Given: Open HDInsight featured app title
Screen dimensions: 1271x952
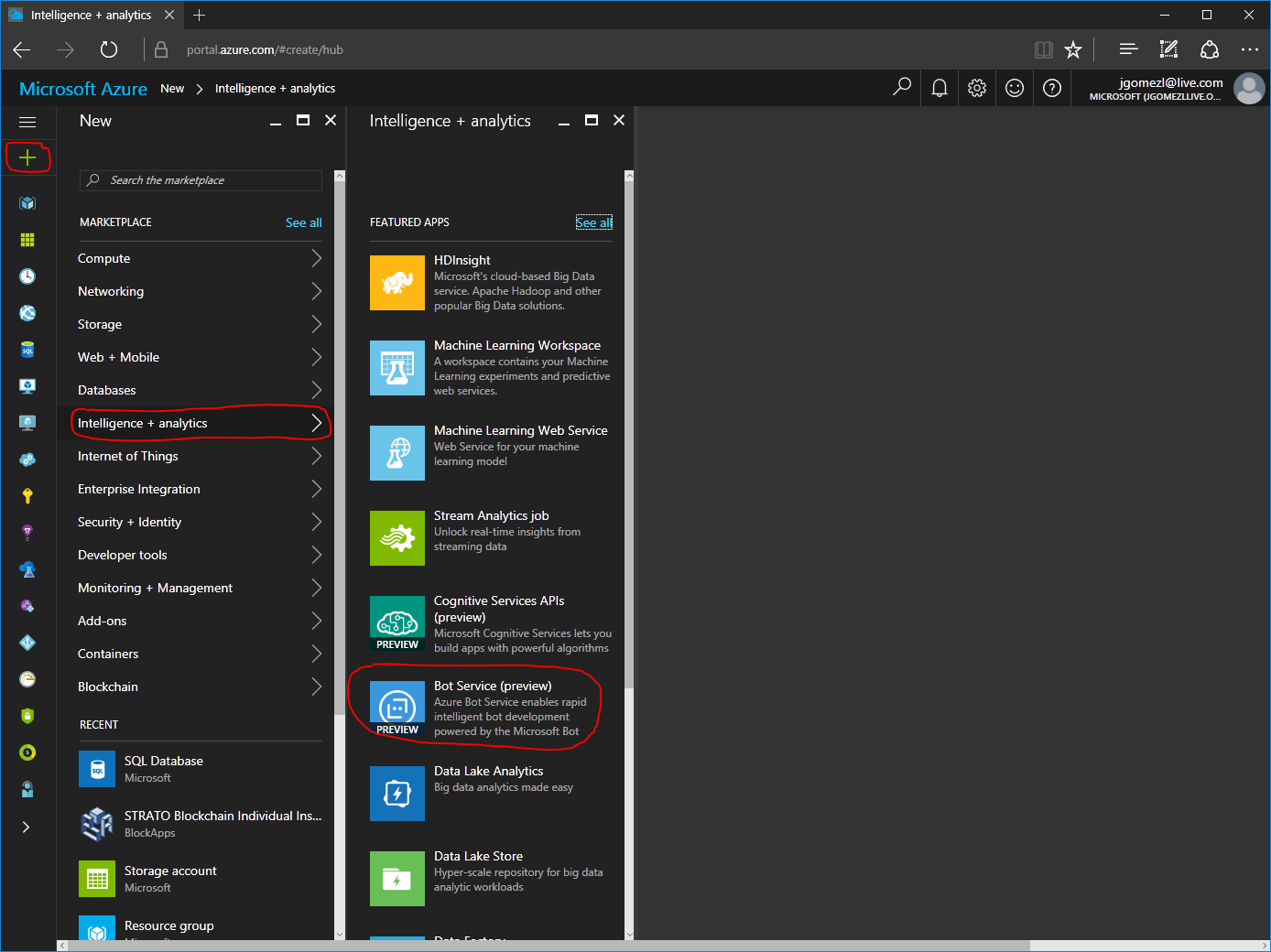Looking at the screenshot, I should coord(462,260).
